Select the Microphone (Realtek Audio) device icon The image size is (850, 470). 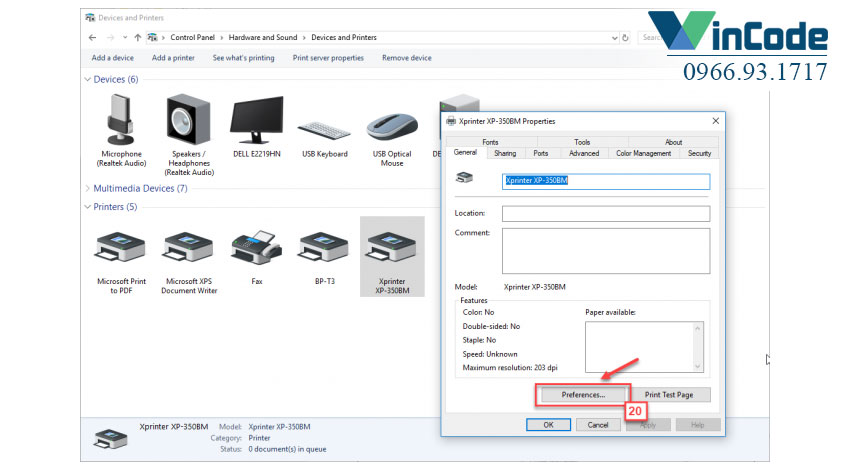pyautogui.click(x=121, y=120)
